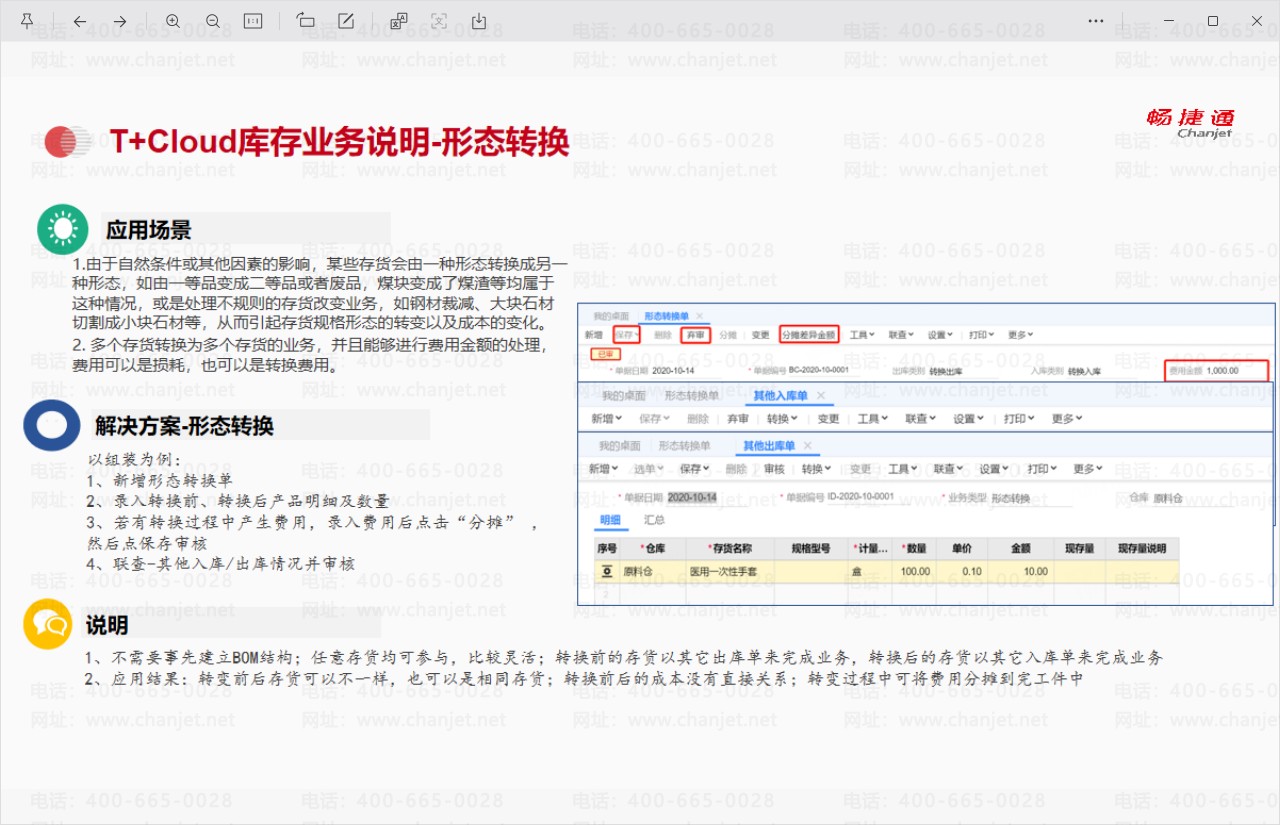This screenshot has height=825, width=1280.
Task: Zoom in with the magnifier plus icon
Action: [x=173, y=21]
